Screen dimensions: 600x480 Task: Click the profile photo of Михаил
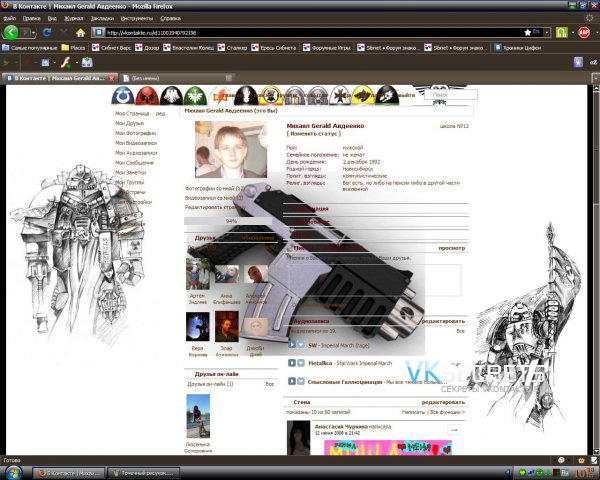tap(231, 149)
